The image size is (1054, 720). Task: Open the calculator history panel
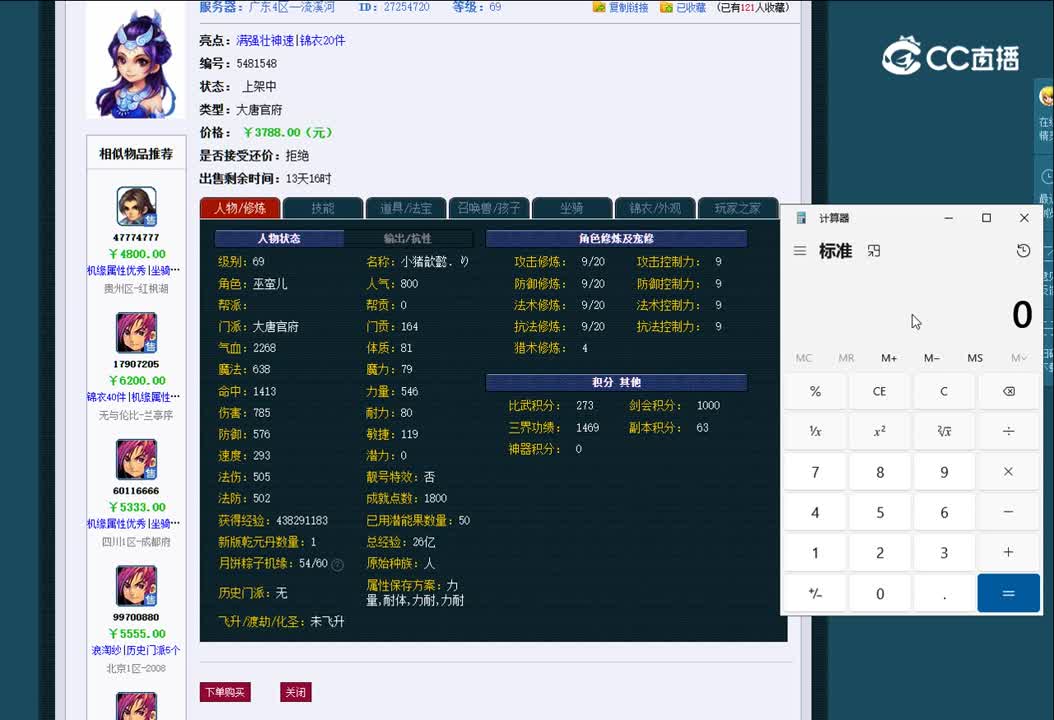pyautogui.click(x=1023, y=251)
